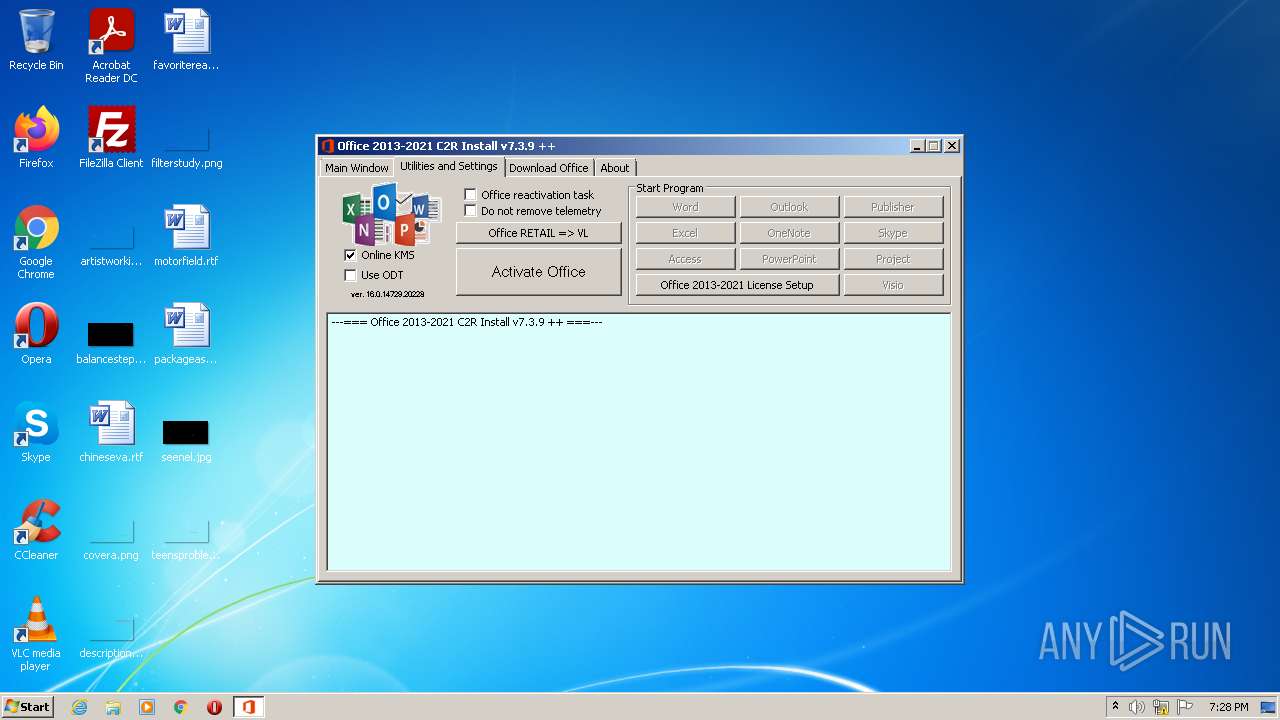Launch CCleaner desktop shortcut
Screen dimensions: 1280x720
click(36, 530)
